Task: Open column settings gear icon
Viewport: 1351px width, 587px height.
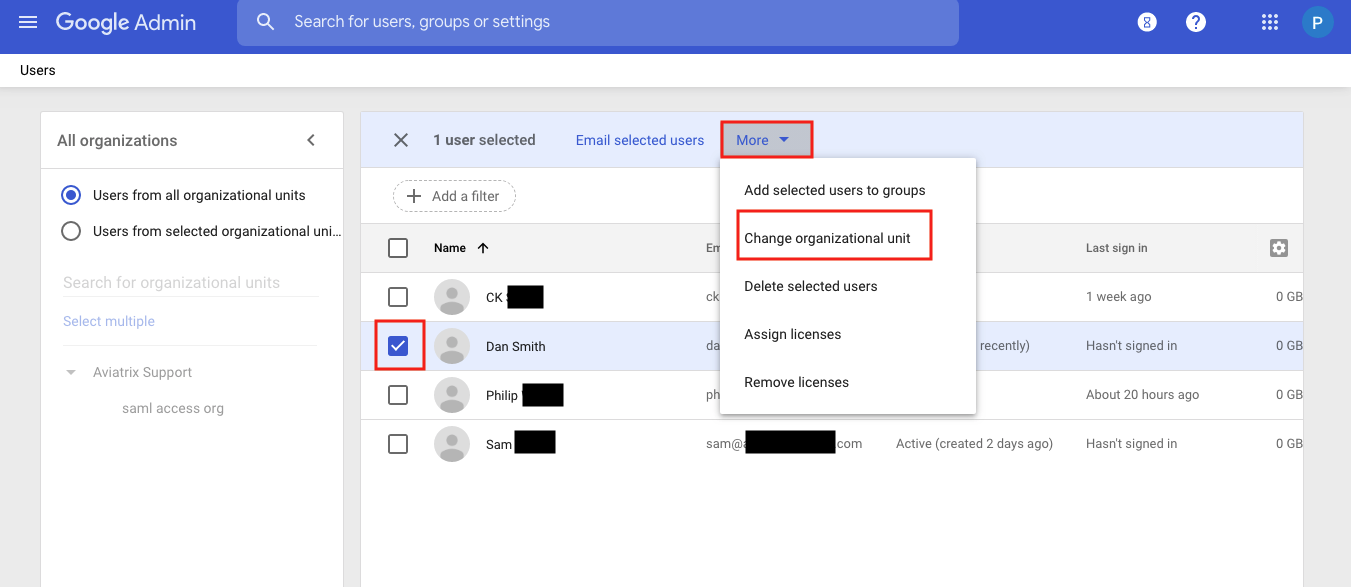Action: (1278, 248)
